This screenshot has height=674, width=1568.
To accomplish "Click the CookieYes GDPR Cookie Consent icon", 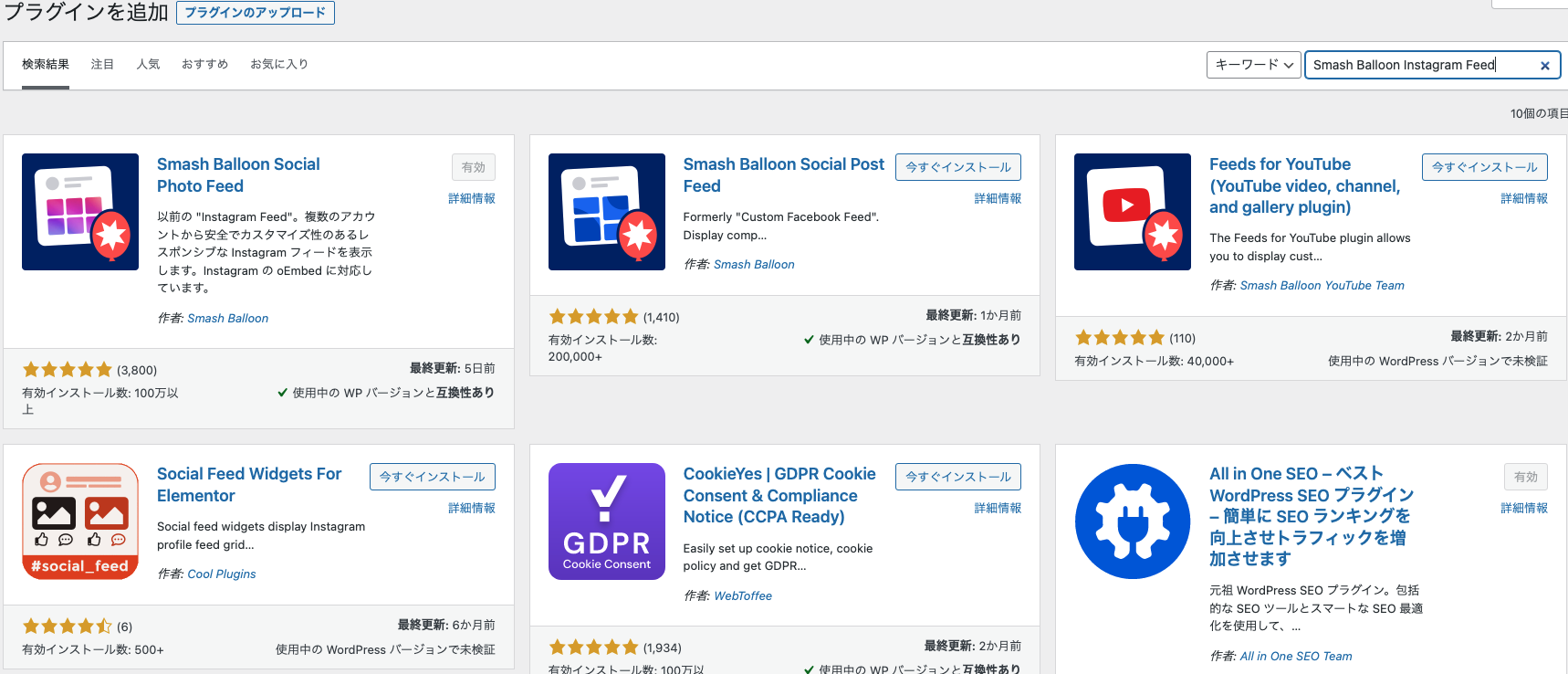I will coord(607,521).
